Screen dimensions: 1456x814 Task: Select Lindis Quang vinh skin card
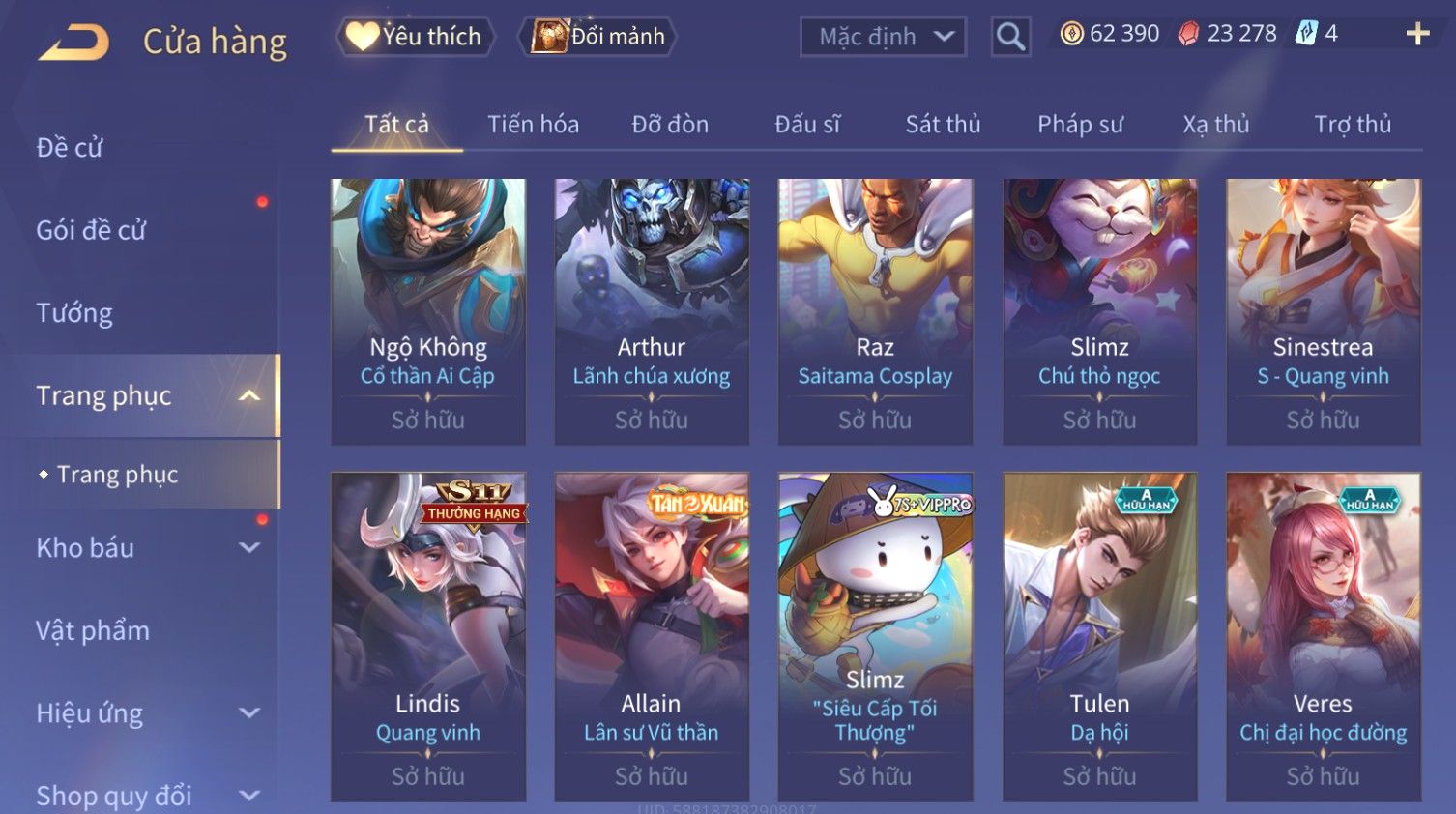[428, 637]
